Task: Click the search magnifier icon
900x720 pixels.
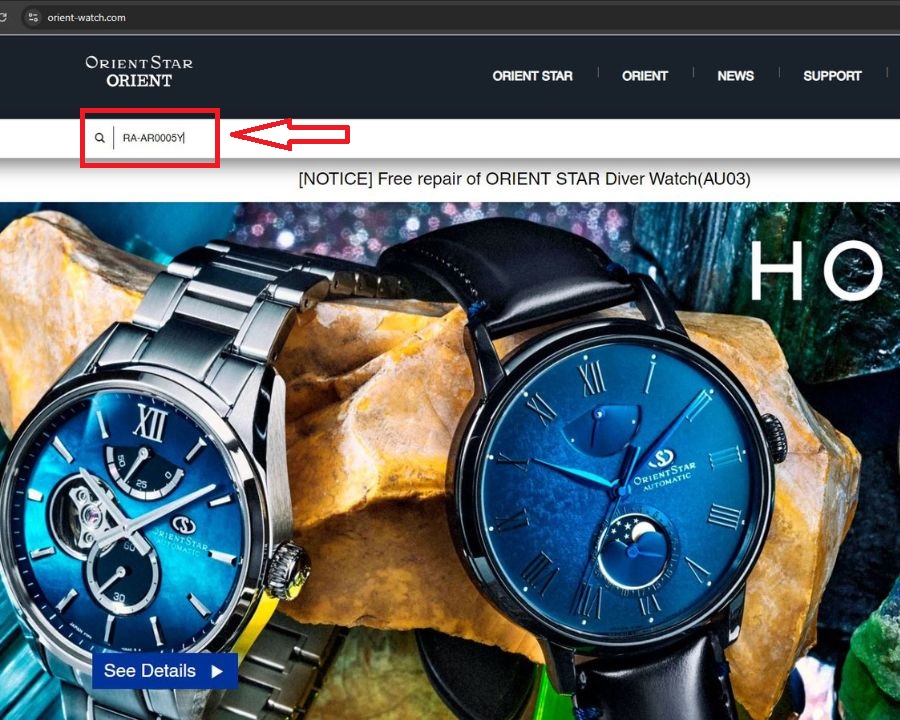Action: click(x=100, y=138)
